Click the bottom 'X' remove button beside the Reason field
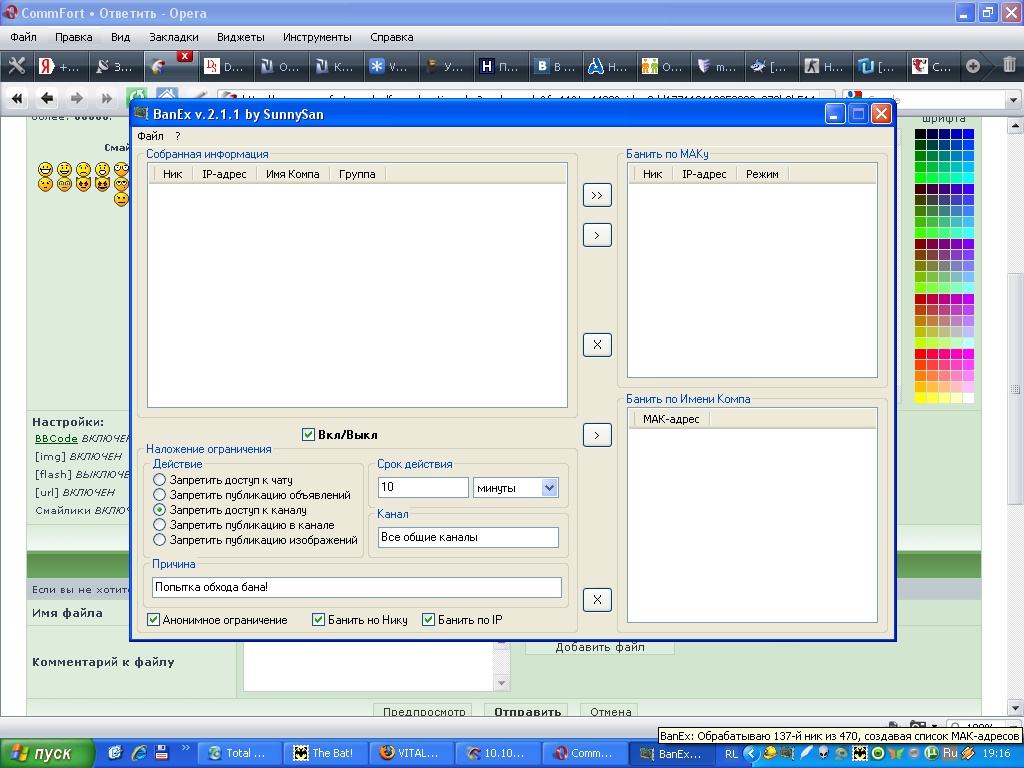This screenshot has height=768, width=1024. [x=597, y=599]
